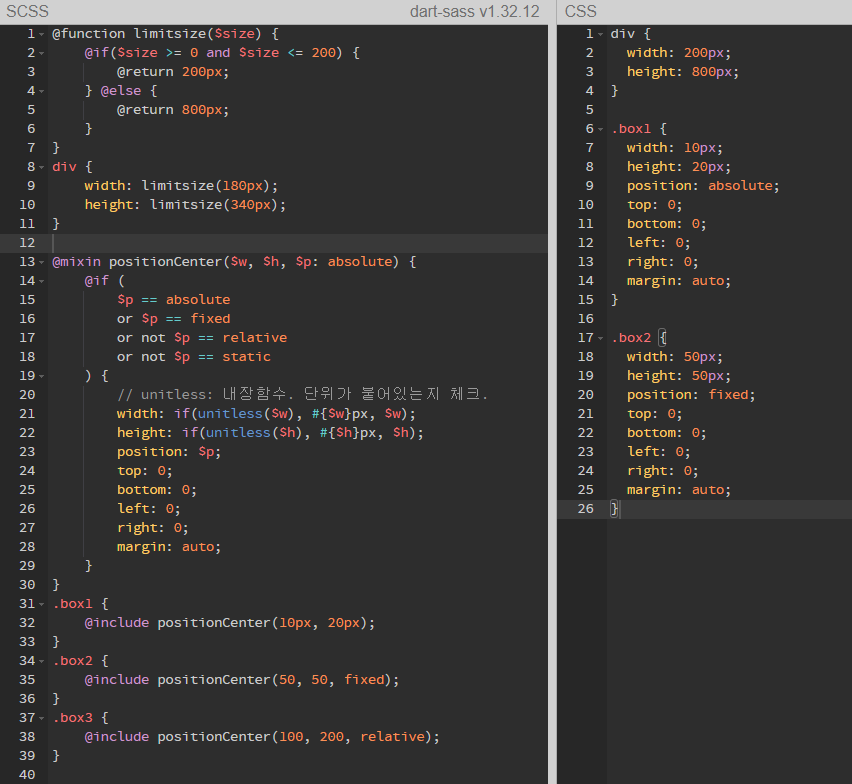Collapse the fold arrow on SCSS line 19
This screenshot has width=852, height=784.
point(42,377)
